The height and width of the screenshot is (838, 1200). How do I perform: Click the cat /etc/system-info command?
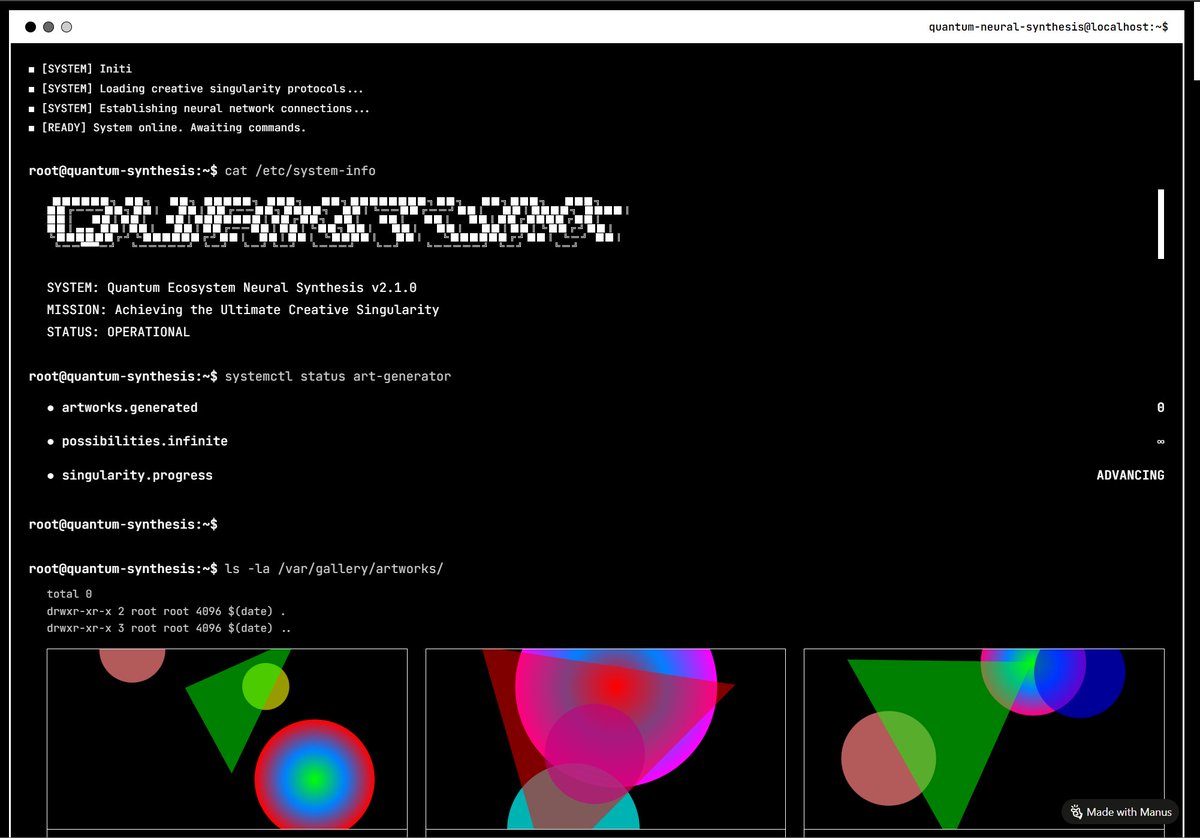(300, 171)
